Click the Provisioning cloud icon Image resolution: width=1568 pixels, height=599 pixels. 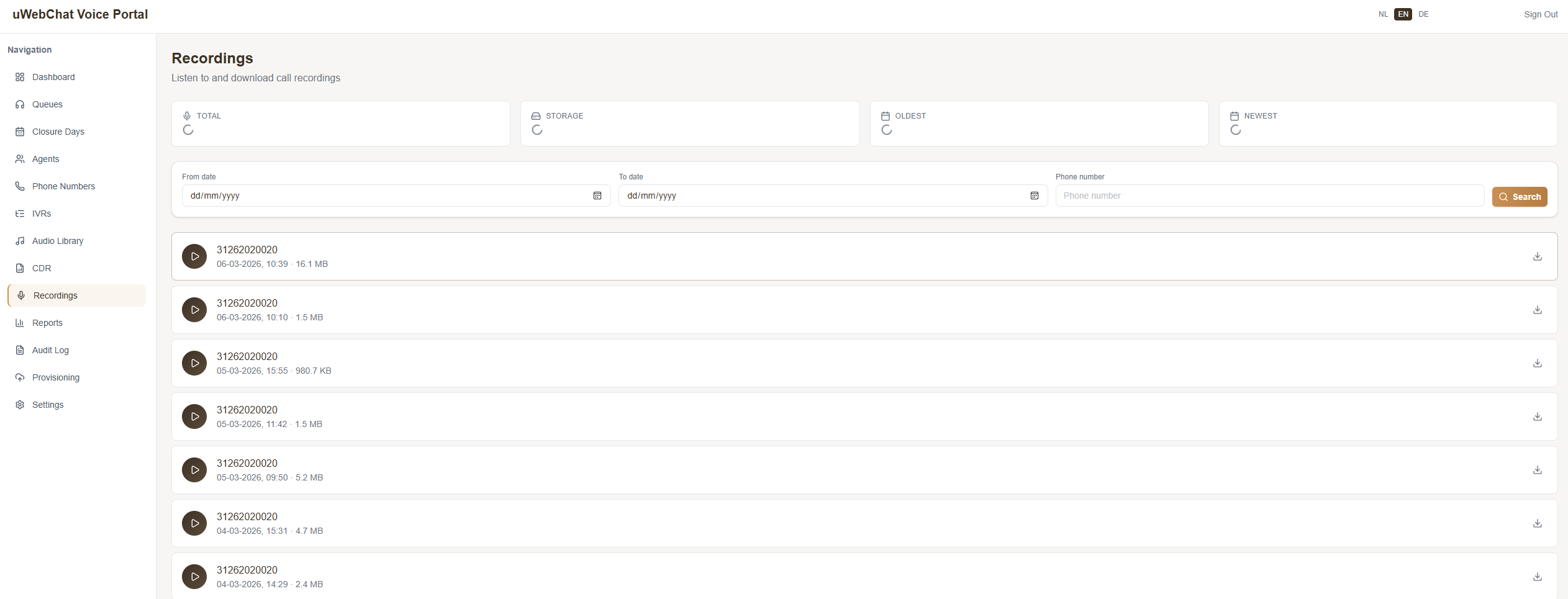(20, 377)
